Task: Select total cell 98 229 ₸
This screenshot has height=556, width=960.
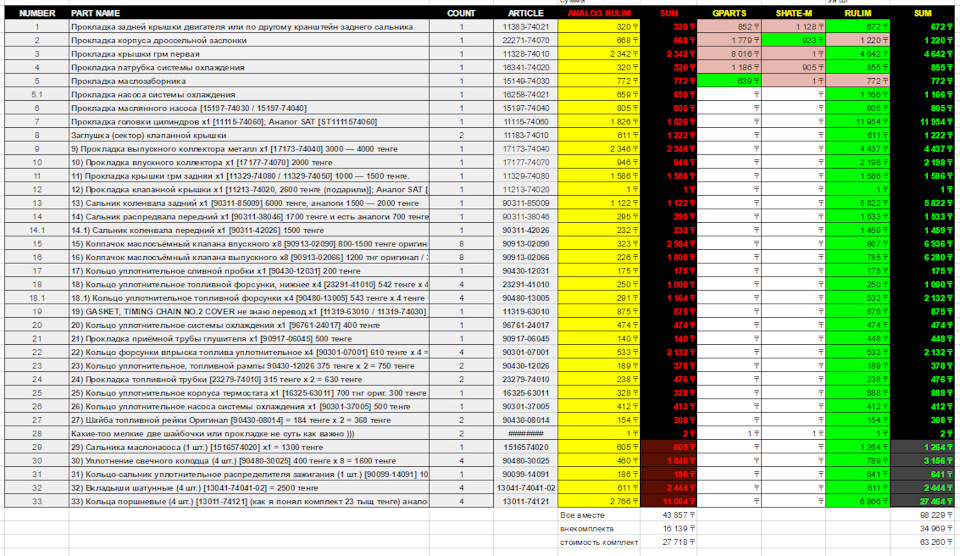Action: pos(922,515)
